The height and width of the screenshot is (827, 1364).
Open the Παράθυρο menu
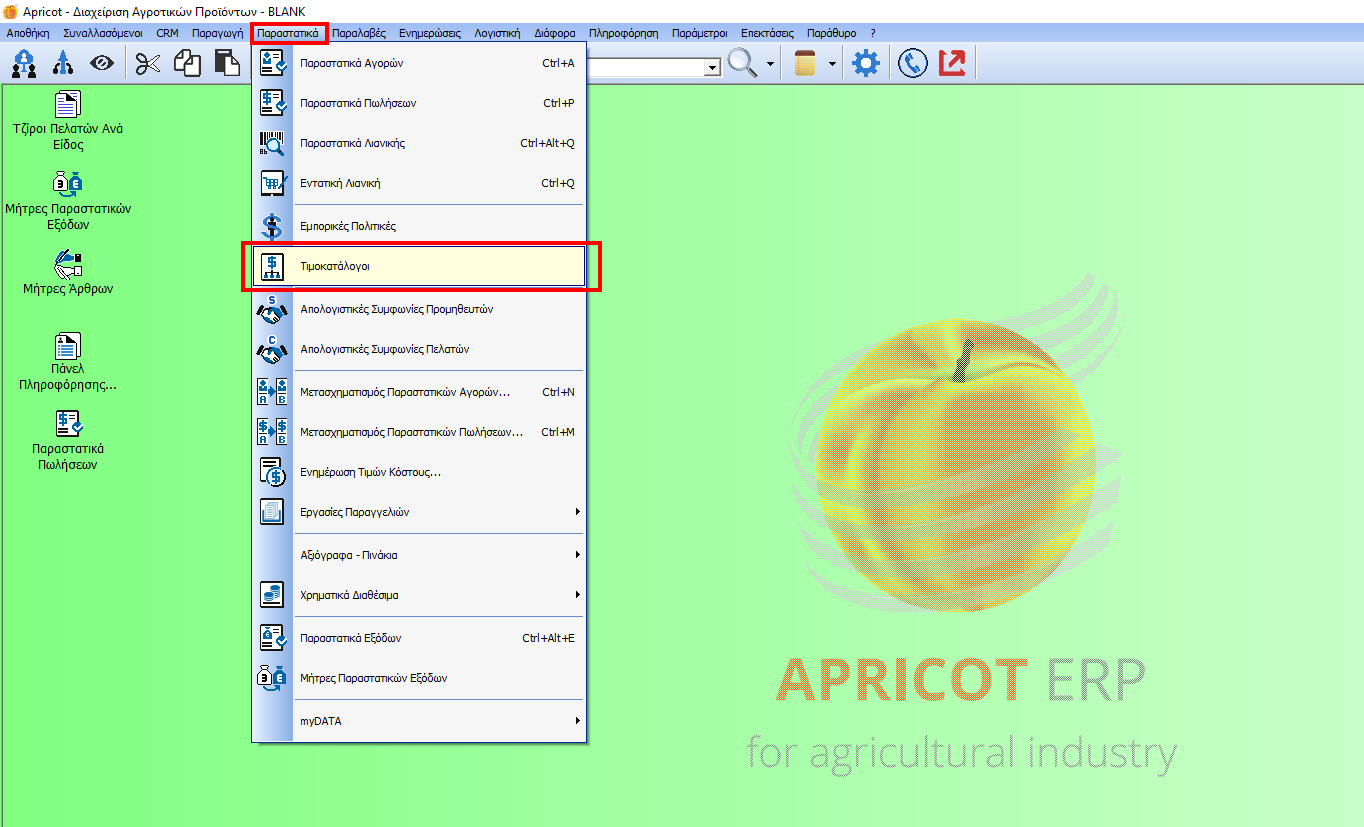(832, 33)
